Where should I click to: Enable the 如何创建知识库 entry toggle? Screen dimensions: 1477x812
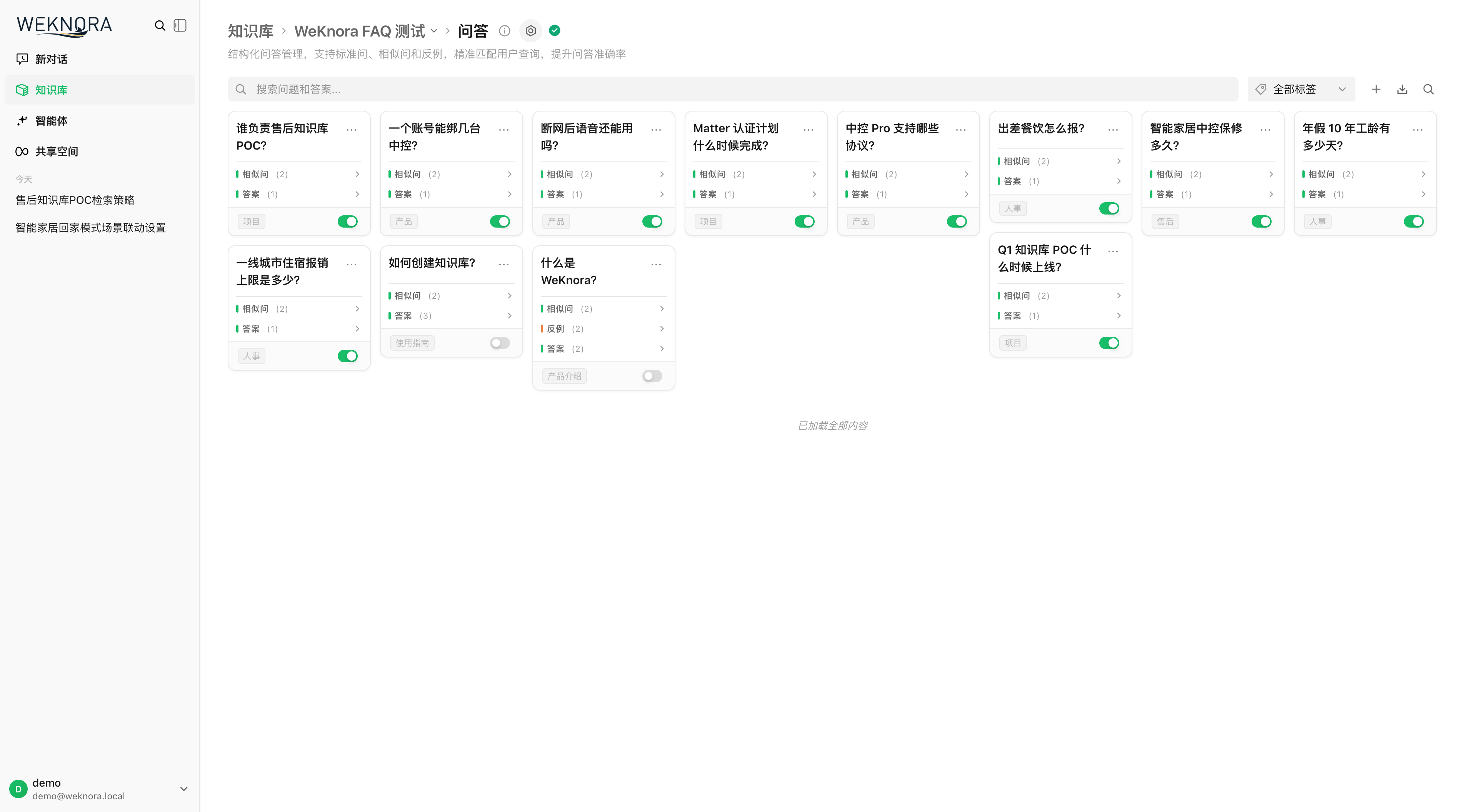pos(500,343)
